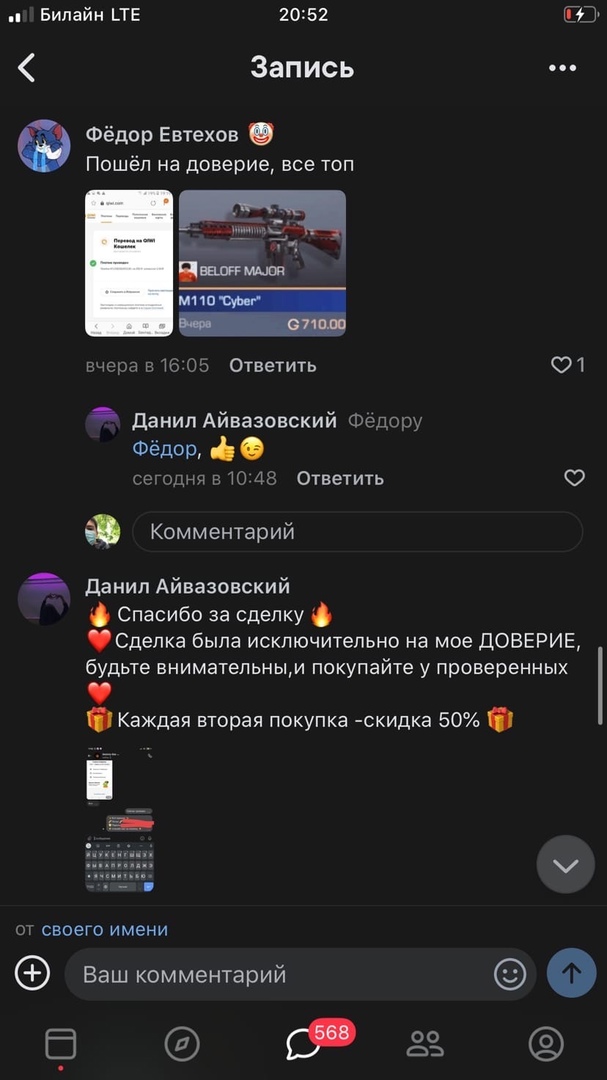The width and height of the screenshot is (607, 1080).
Task: Open the emoji smiley picker
Action: click(510, 975)
